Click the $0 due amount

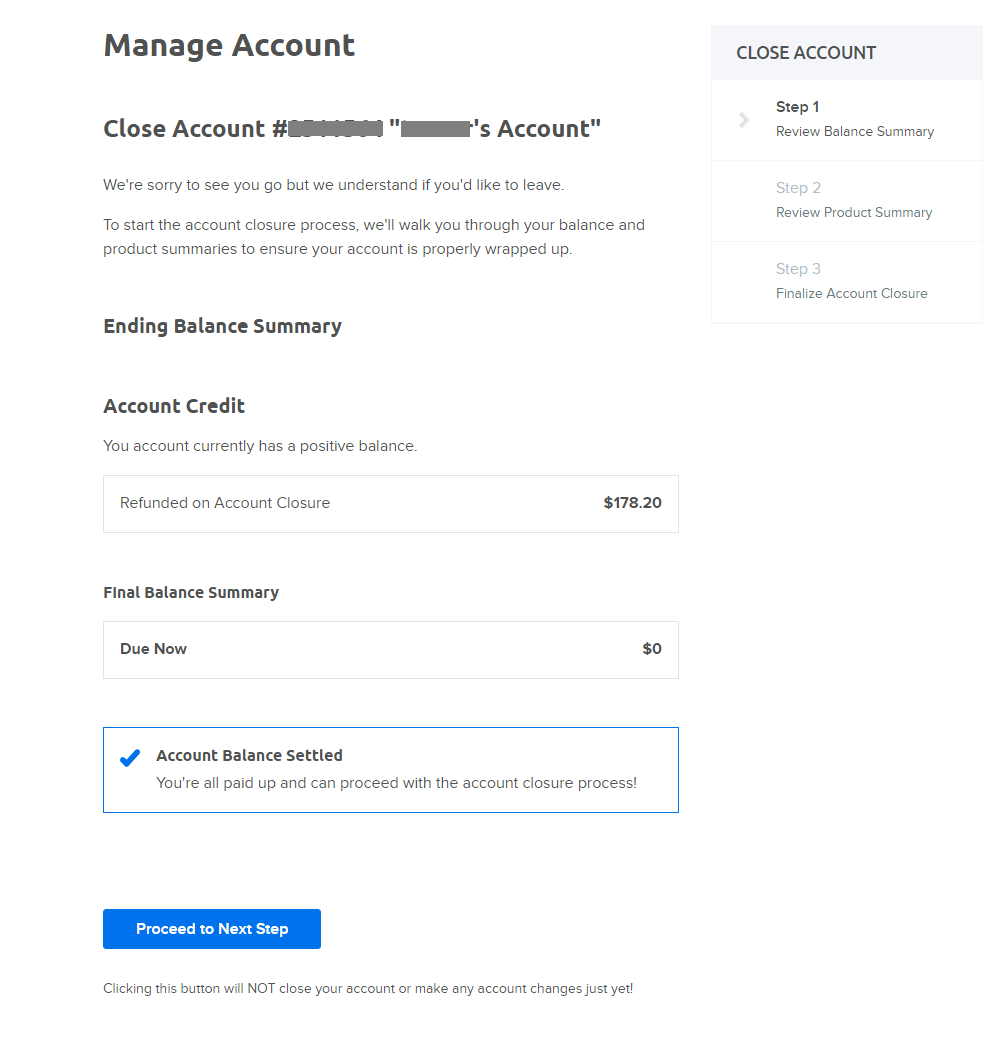[651, 649]
